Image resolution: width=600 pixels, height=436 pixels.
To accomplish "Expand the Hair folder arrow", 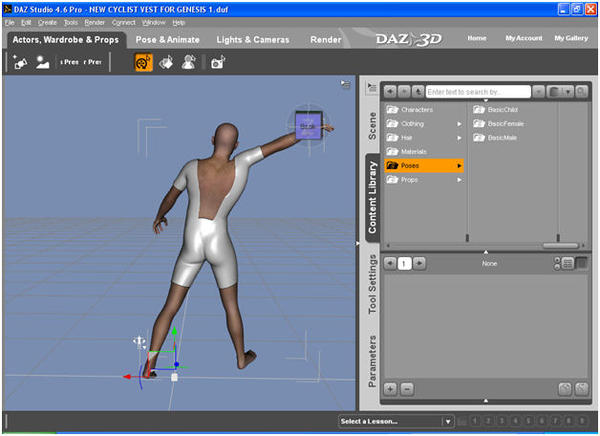I will pyautogui.click(x=459, y=138).
